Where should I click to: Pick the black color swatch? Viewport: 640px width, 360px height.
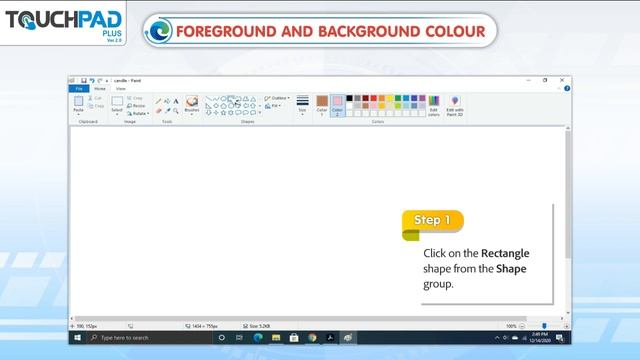click(x=349, y=98)
